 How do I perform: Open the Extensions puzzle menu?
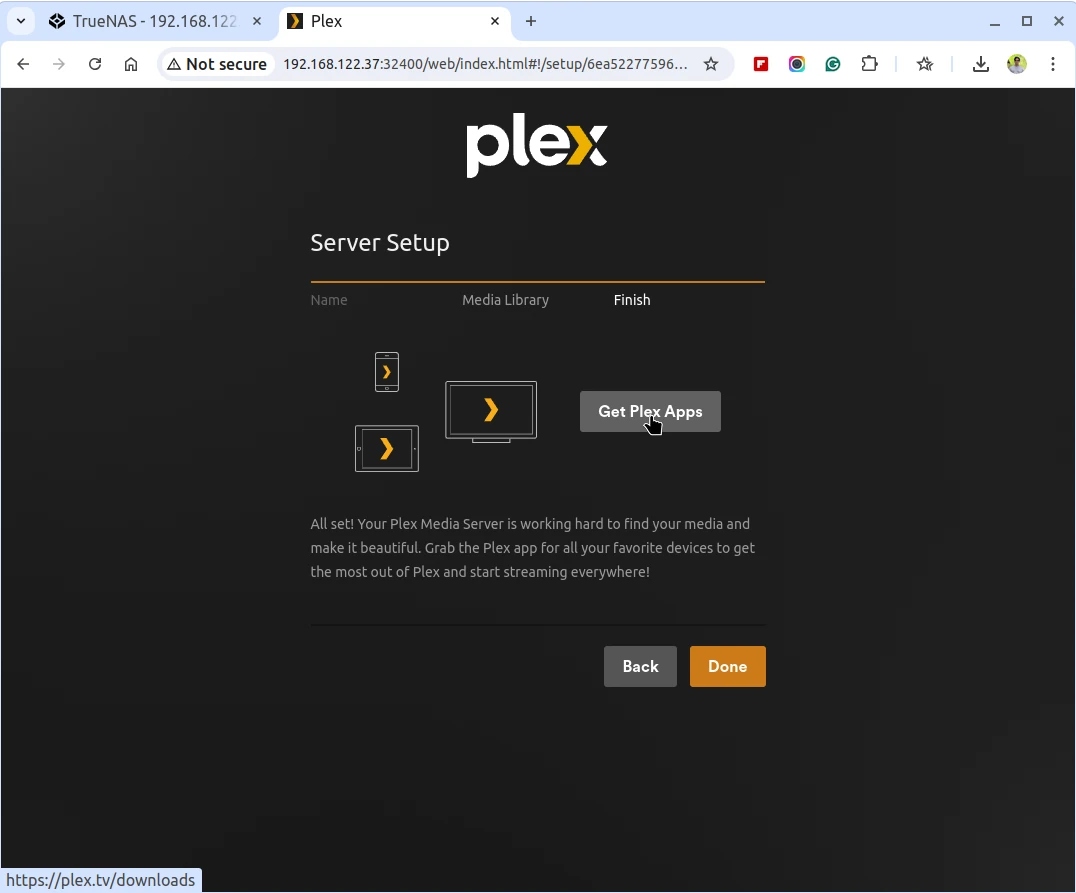coord(869,64)
